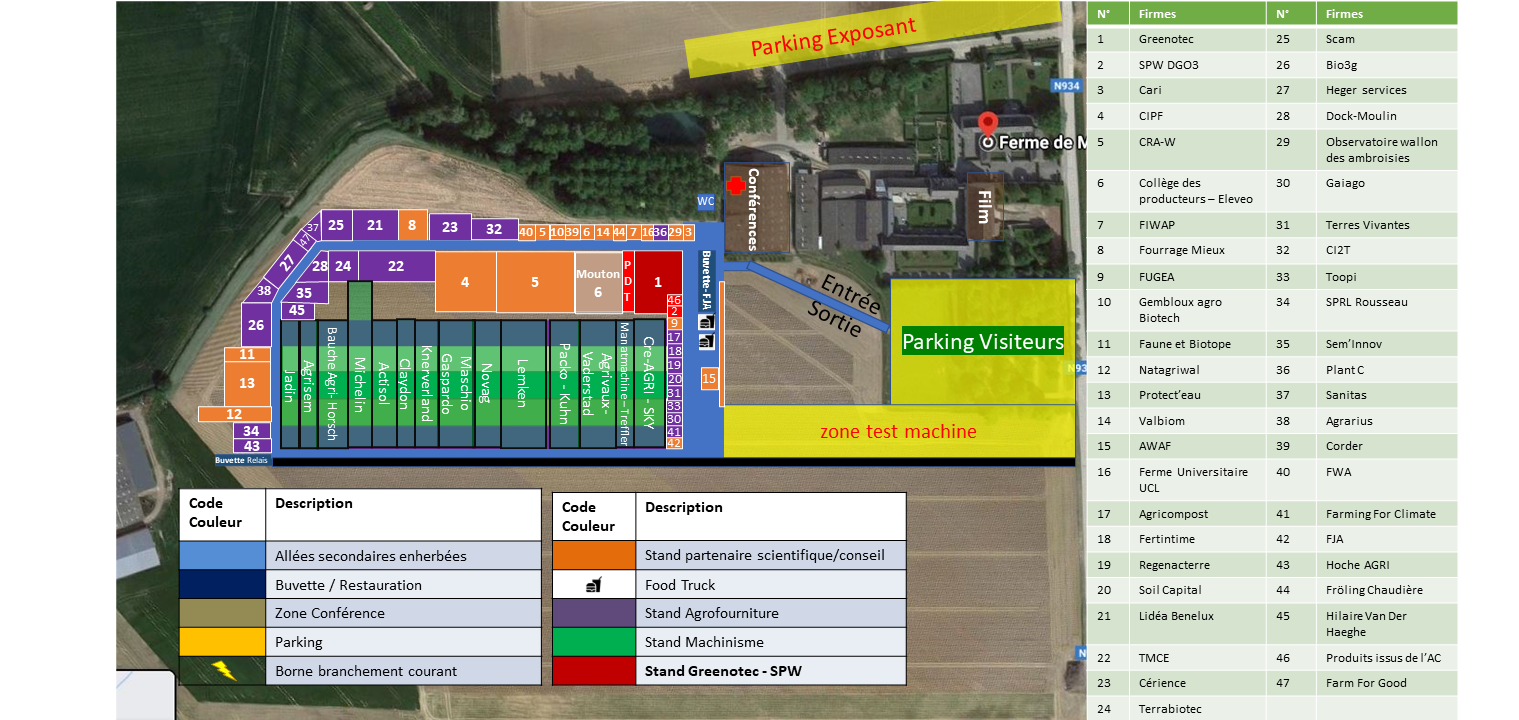
Task: Select purple stand 22
Action: coord(396,266)
